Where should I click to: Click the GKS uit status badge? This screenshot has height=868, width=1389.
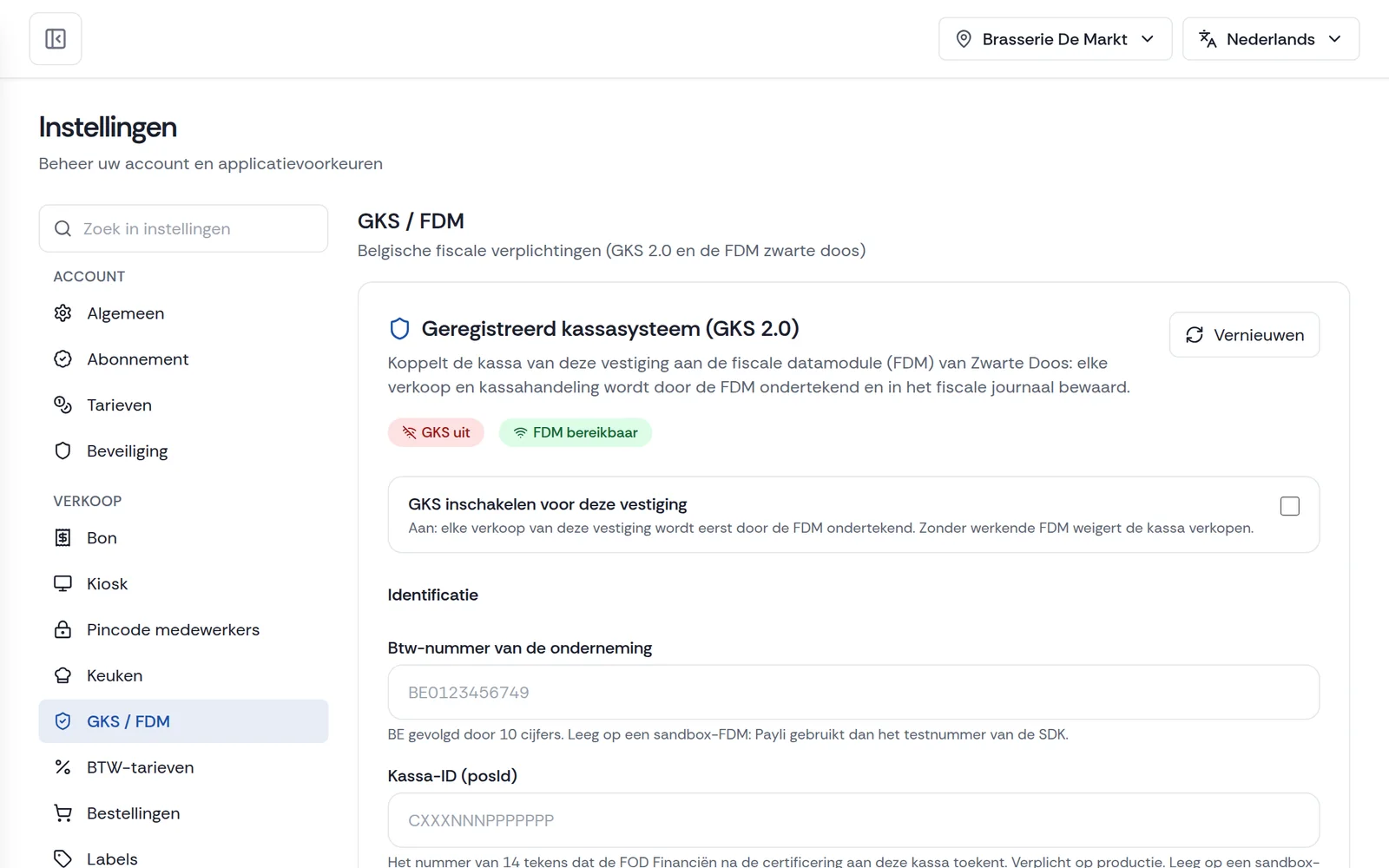(x=436, y=432)
